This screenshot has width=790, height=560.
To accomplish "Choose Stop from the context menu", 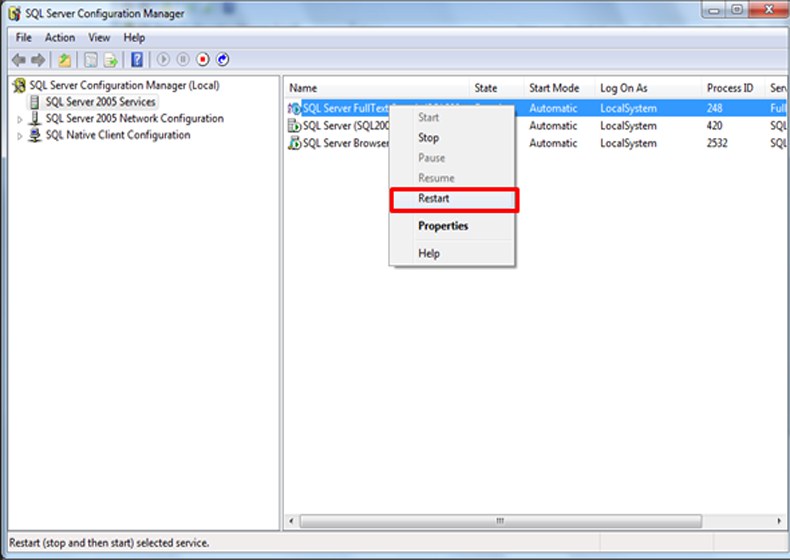I will tap(428, 138).
